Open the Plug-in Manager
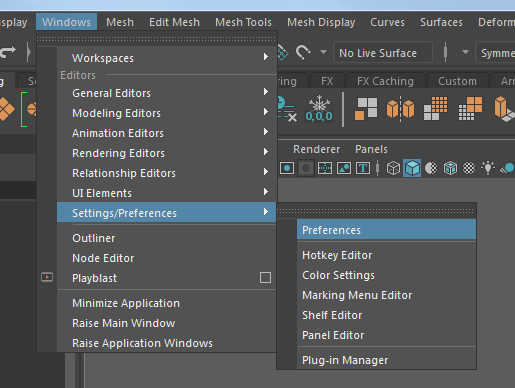 point(386,360)
